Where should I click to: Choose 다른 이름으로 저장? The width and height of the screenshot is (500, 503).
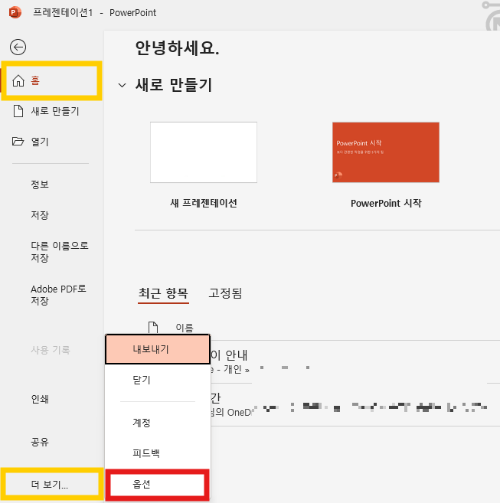tap(59, 252)
